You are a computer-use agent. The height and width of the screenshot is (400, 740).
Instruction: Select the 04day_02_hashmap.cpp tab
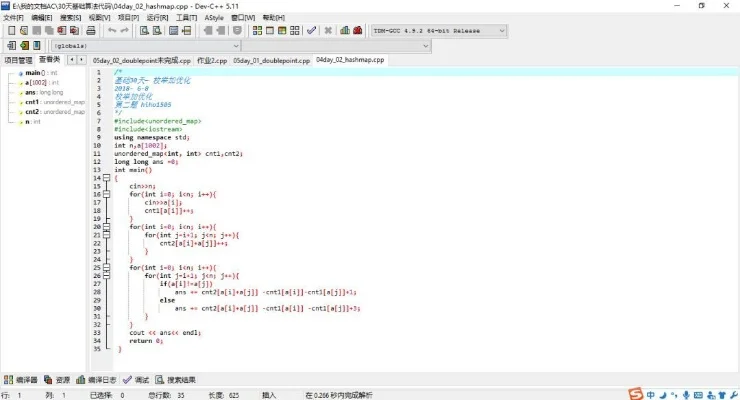[350, 60]
